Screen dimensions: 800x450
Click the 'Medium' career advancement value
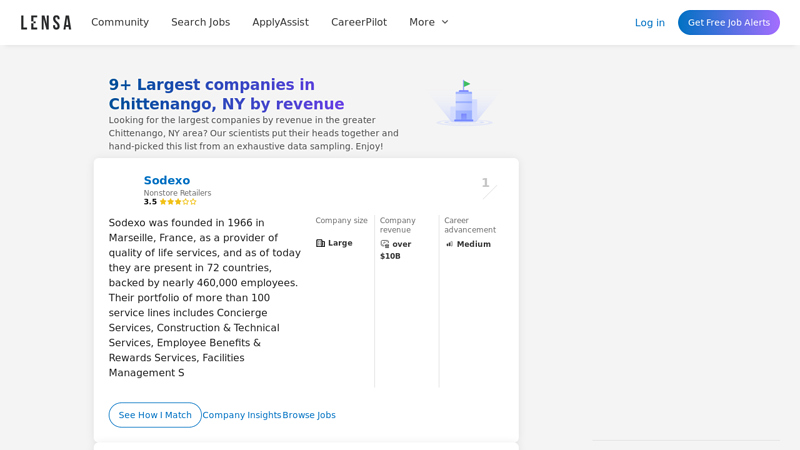pos(474,244)
